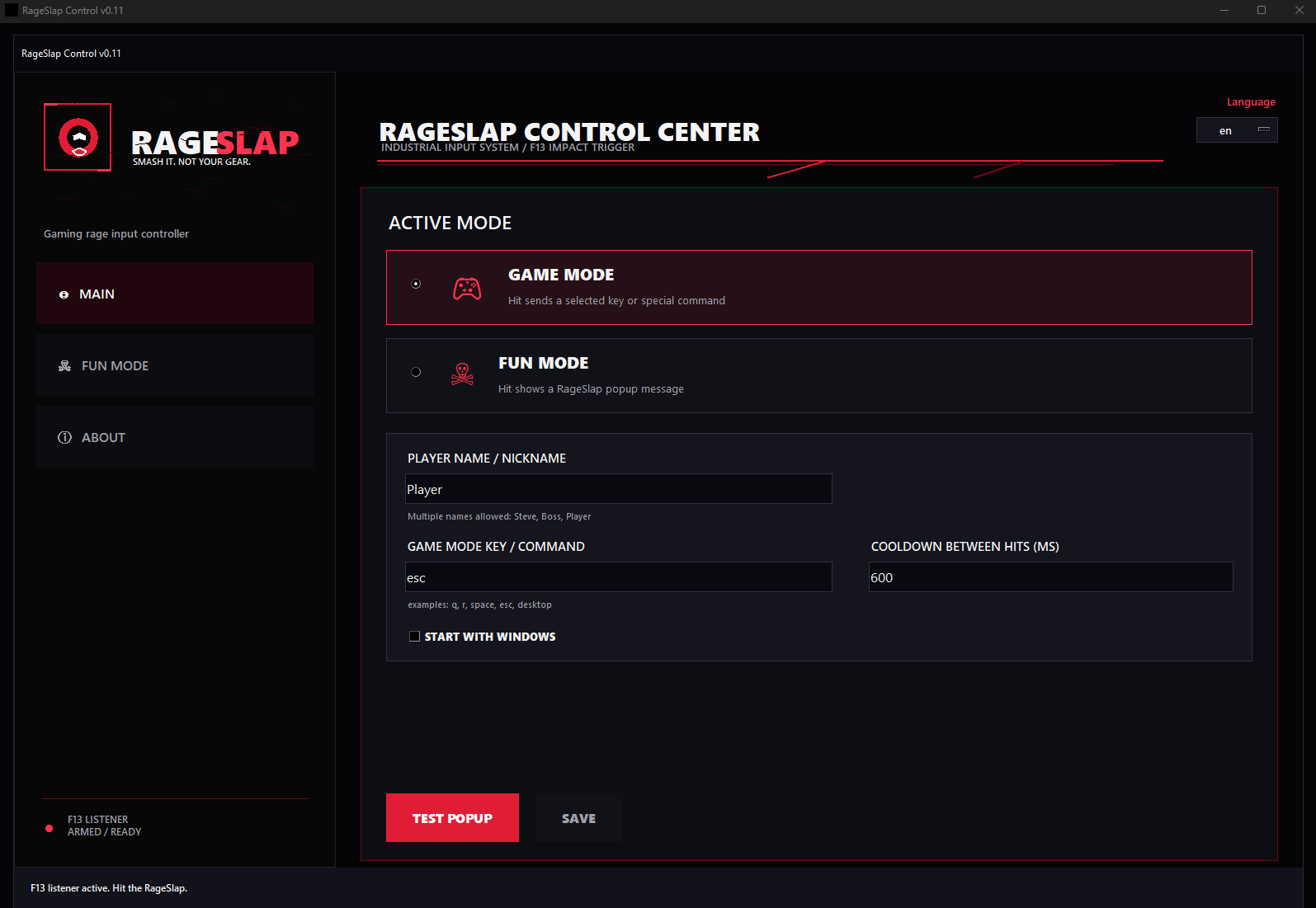Viewport: 1316px width, 908px height.
Task: Open the ABOUT page in the sidebar
Action: (175, 437)
